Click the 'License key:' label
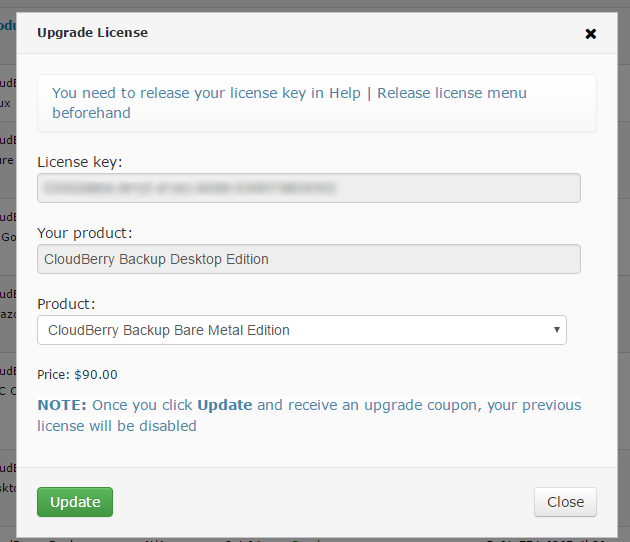This screenshot has width=630, height=542. pyautogui.click(x=80, y=162)
